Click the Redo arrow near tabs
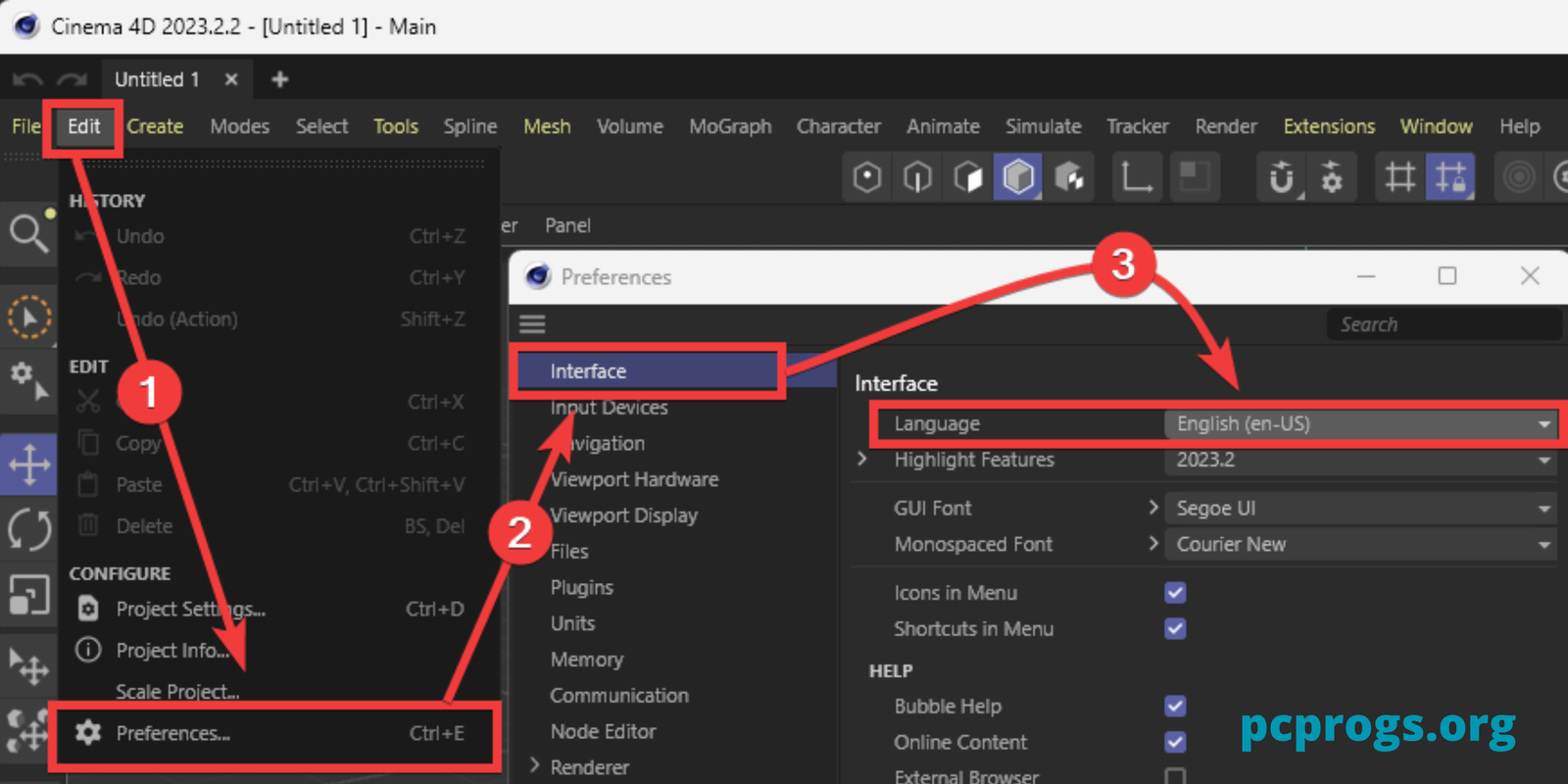Viewport: 1568px width, 784px height. coord(72,80)
